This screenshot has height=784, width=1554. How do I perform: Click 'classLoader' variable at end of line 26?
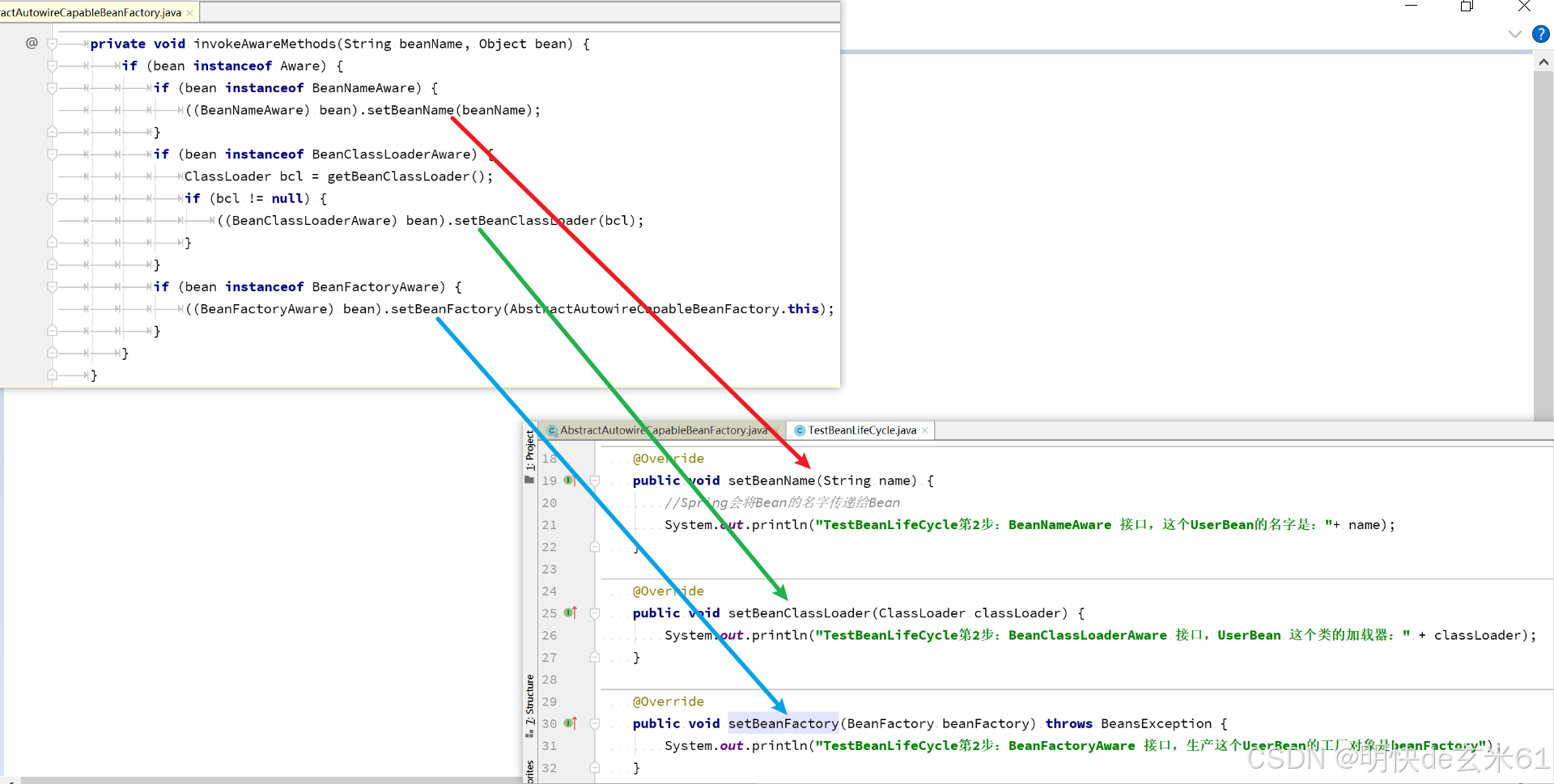pyautogui.click(x=1478, y=635)
